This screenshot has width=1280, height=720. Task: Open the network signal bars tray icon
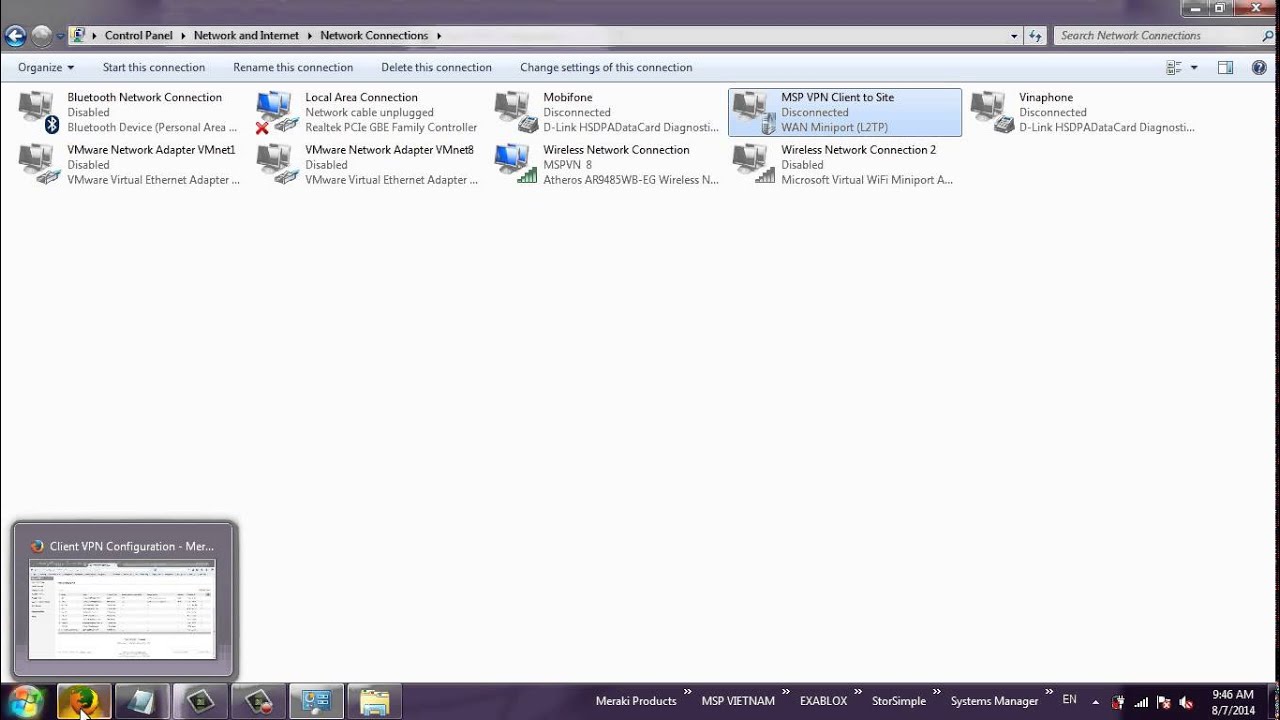[1140, 702]
